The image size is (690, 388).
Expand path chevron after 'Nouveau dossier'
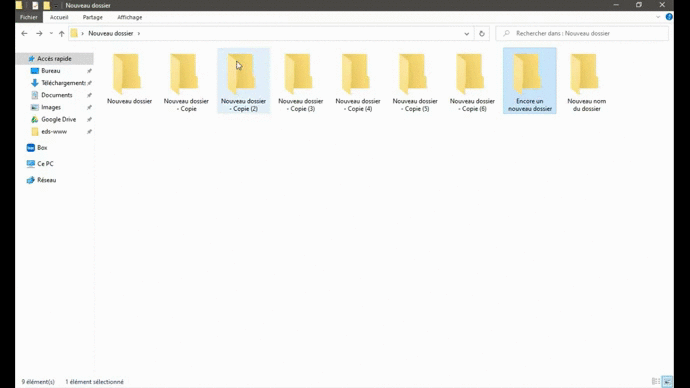coord(139,33)
